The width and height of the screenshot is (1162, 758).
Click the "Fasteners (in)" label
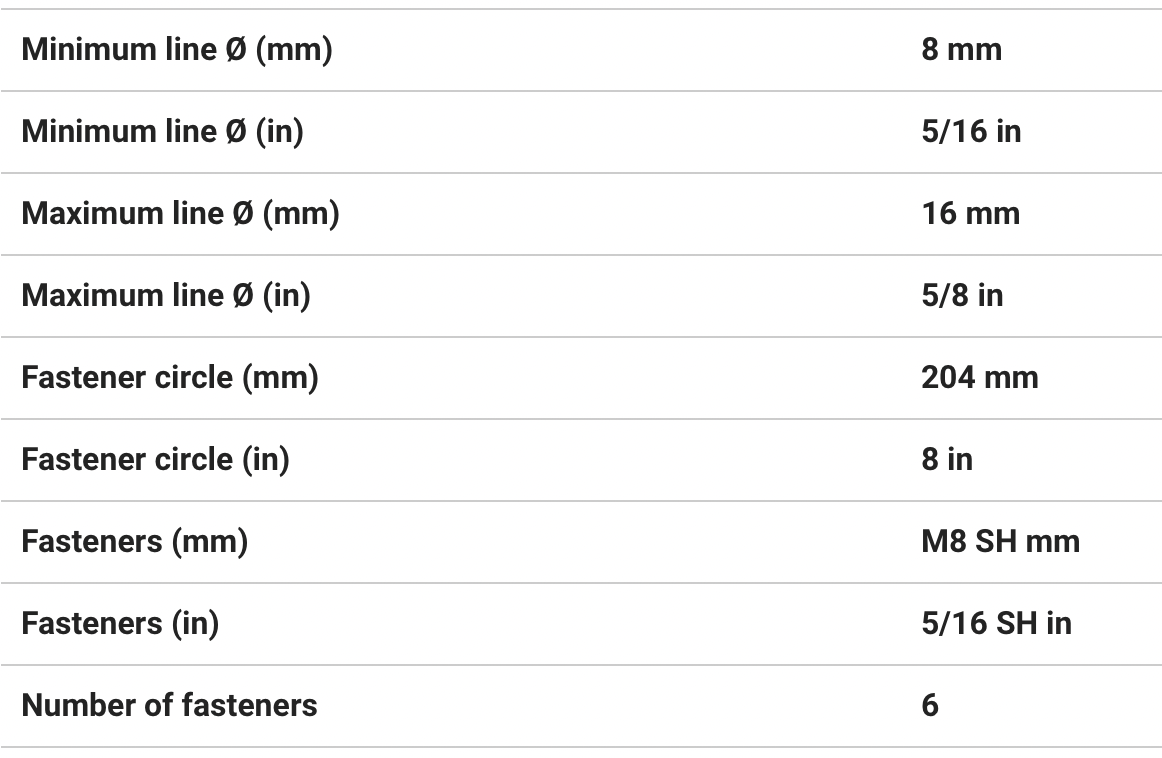click(x=120, y=624)
